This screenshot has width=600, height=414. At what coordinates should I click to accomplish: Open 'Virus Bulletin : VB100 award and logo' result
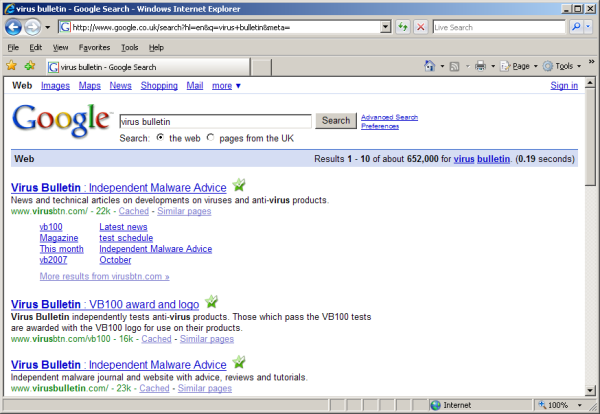coord(105,304)
